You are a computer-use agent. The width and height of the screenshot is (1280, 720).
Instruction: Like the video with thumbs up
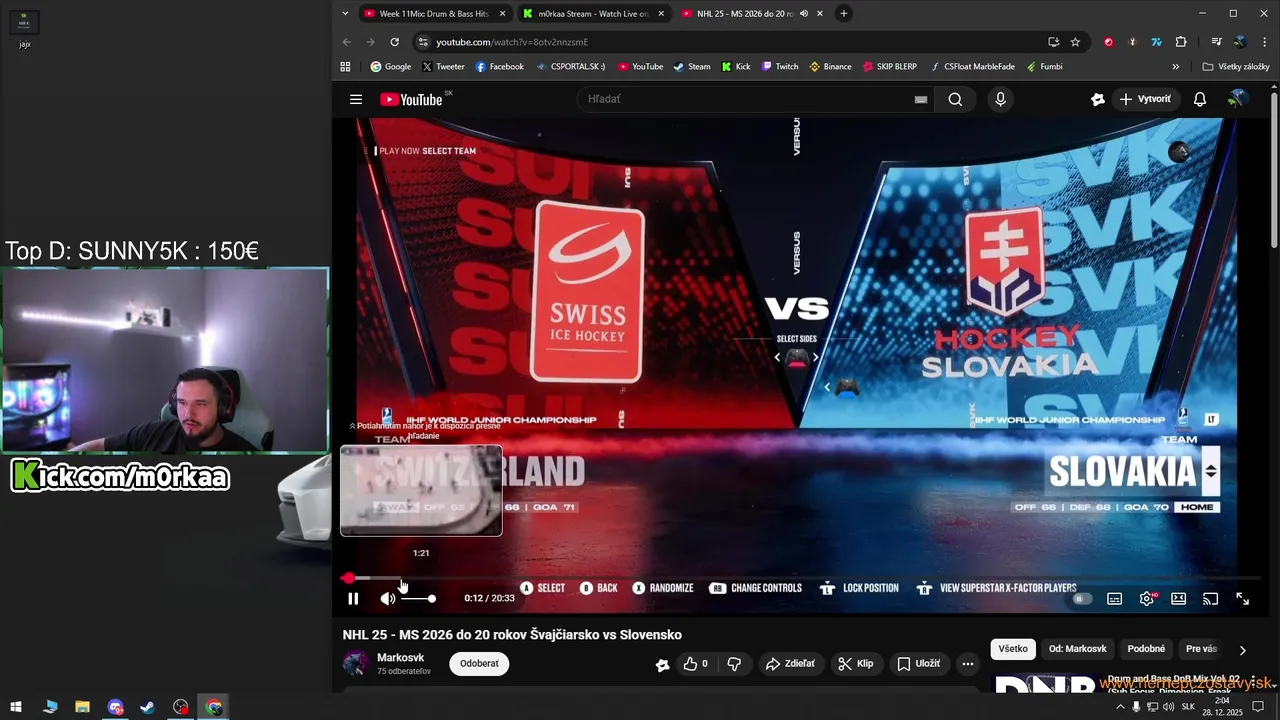click(696, 663)
